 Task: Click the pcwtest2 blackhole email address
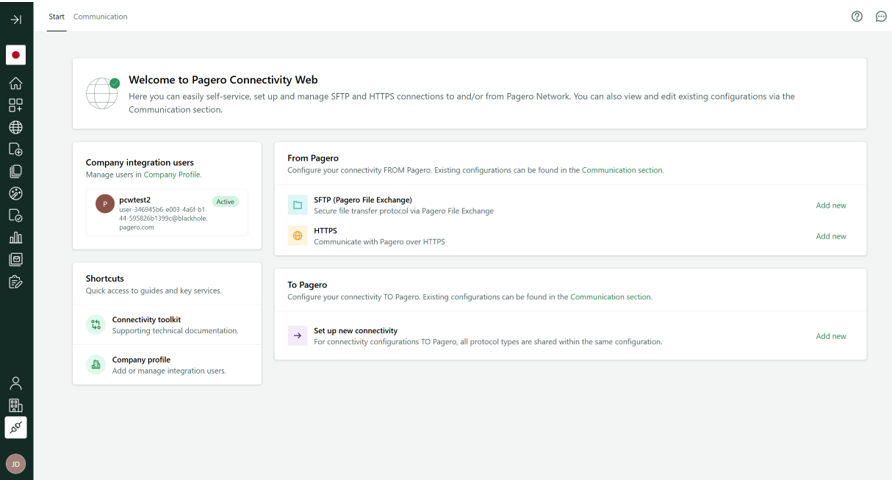pos(163,218)
